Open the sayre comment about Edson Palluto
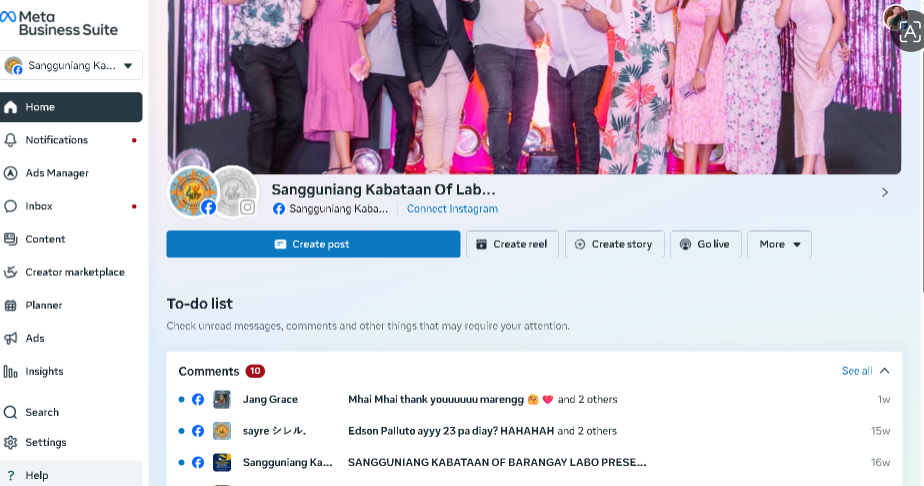Viewport: 924px width, 486px height. [534, 431]
